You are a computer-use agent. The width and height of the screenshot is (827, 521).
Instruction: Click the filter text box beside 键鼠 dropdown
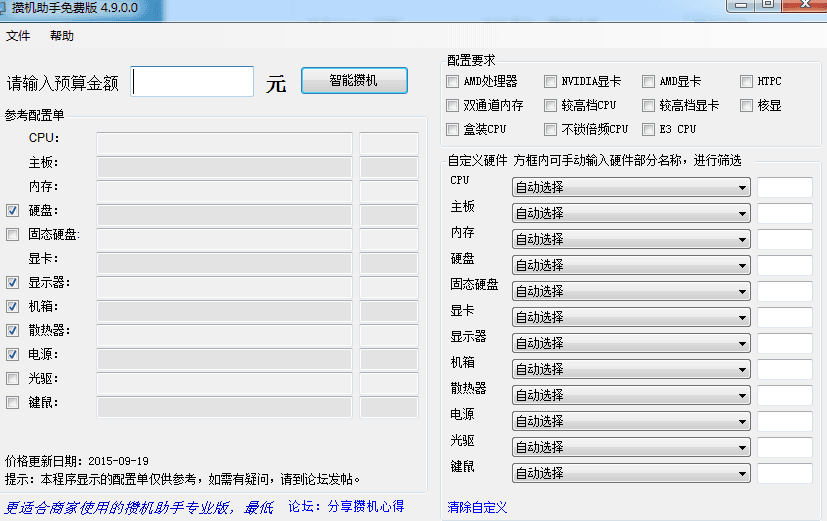click(x=784, y=473)
